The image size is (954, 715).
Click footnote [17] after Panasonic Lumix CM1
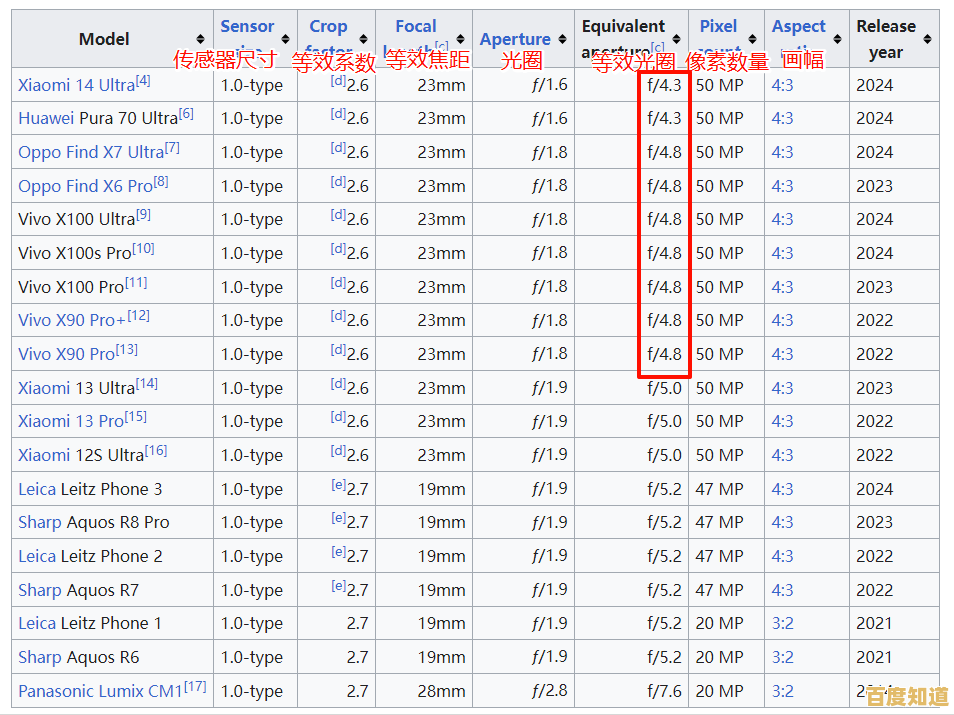196,687
